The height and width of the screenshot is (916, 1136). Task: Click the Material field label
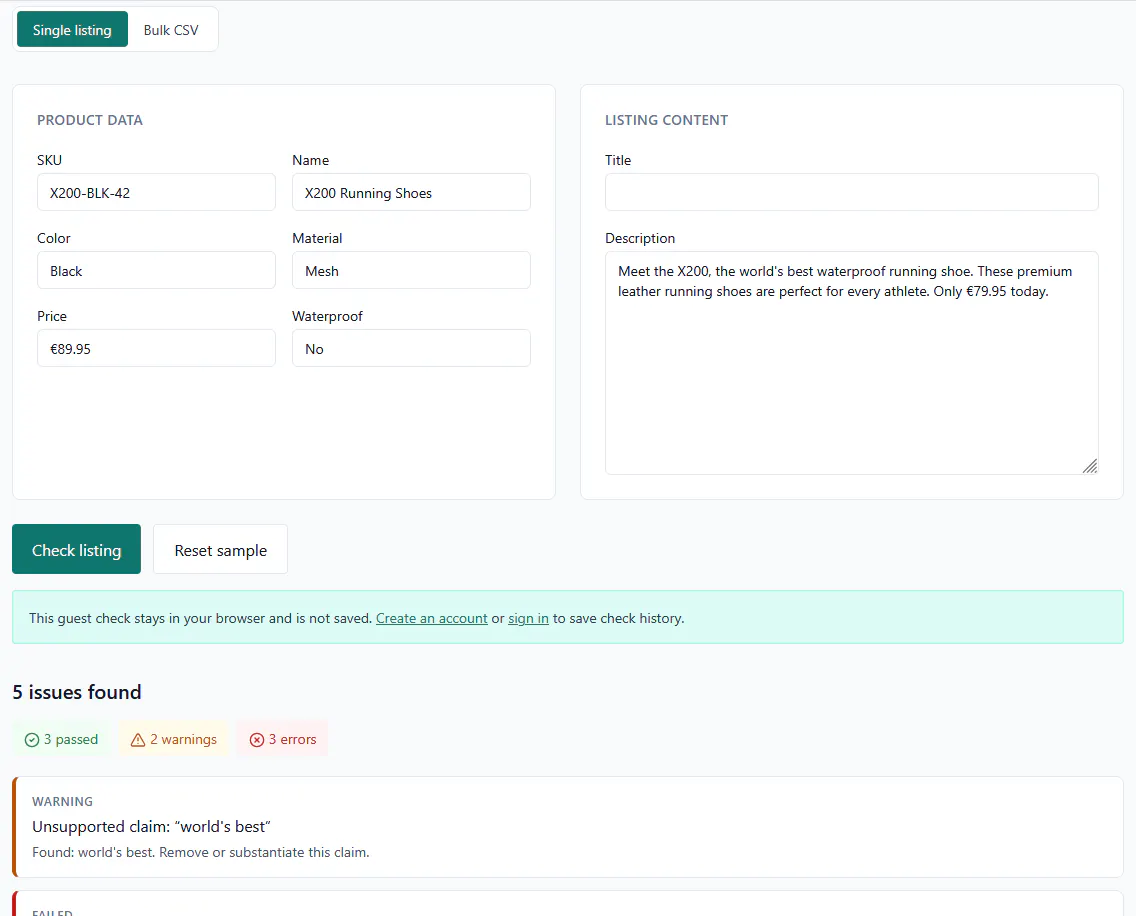coord(317,238)
